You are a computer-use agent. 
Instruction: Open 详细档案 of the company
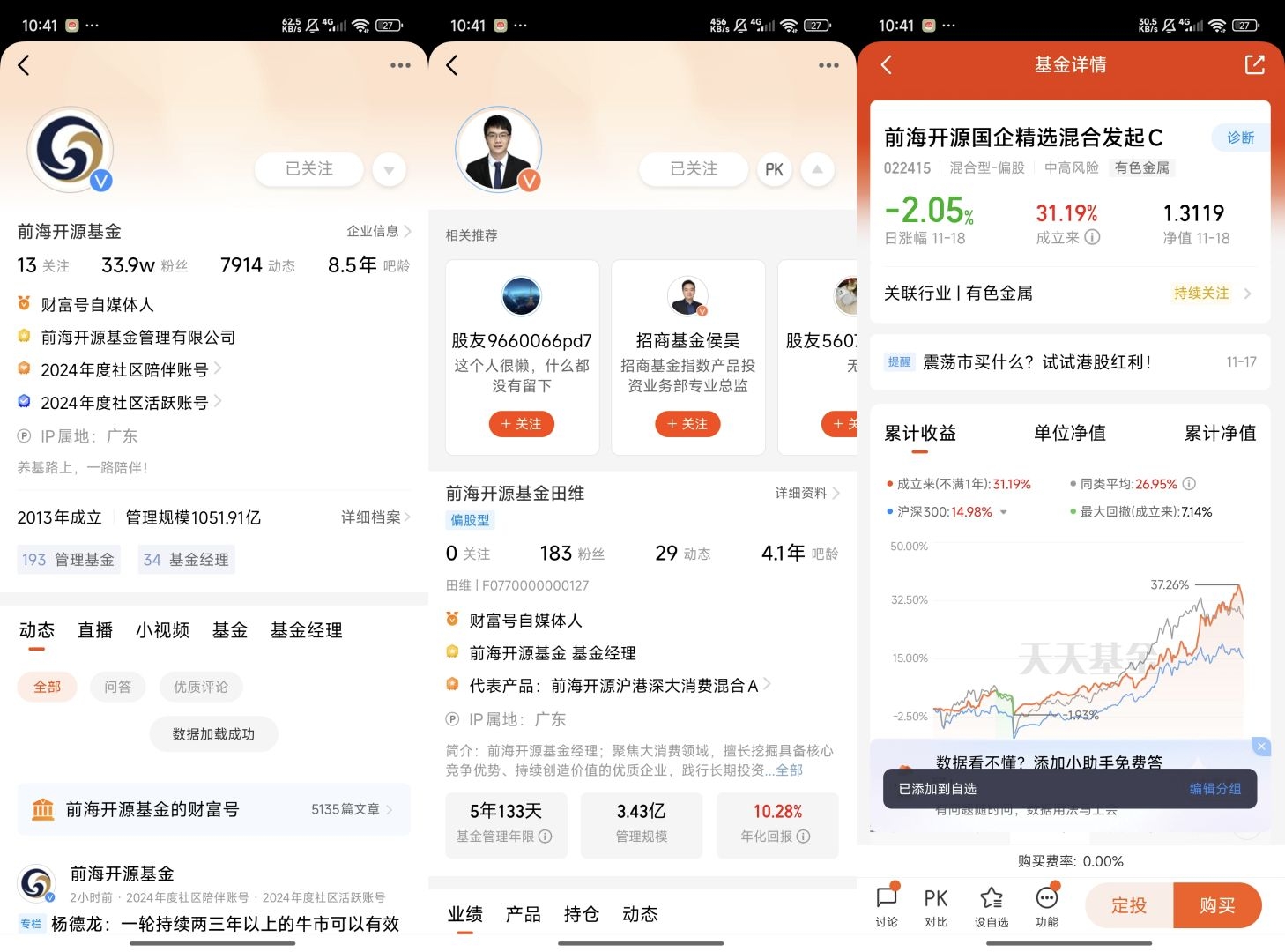click(x=375, y=517)
